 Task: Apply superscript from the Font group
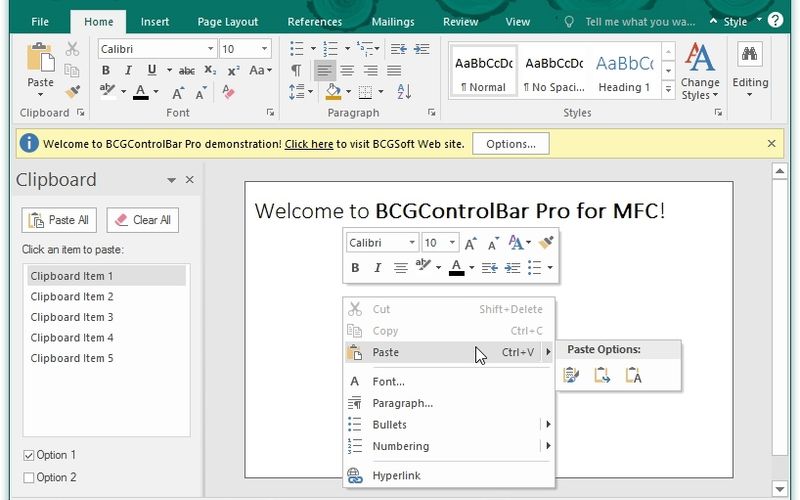[x=233, y=70]
